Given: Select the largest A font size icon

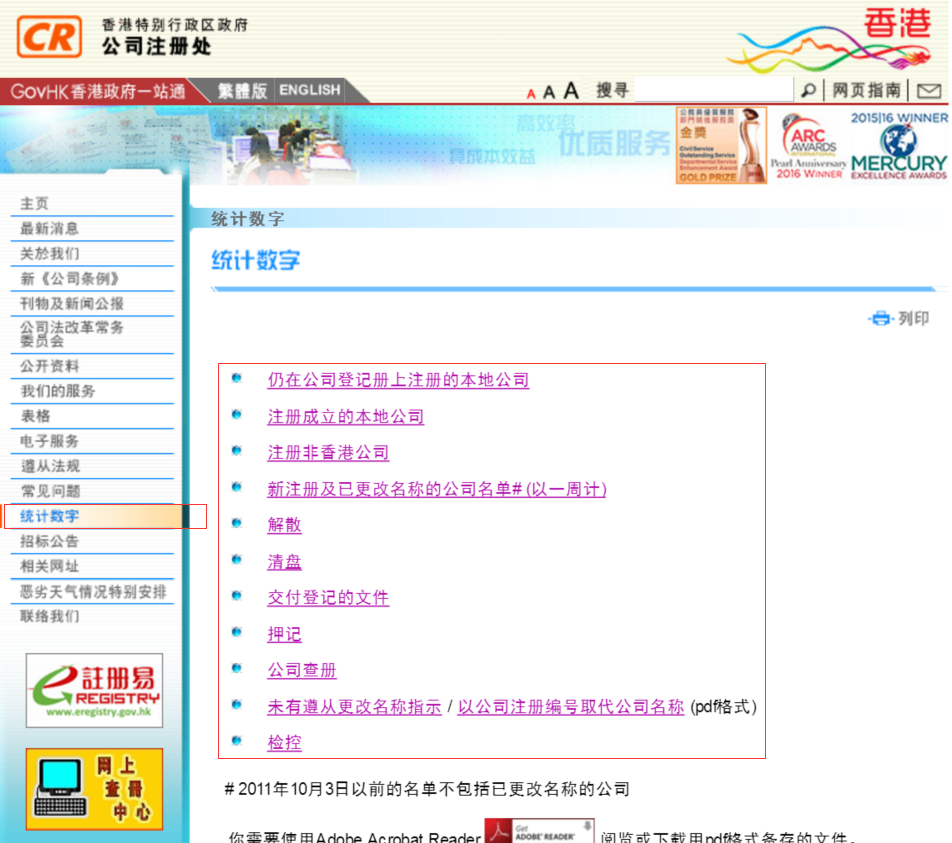Looking at the screenshot, I should tap(570, 89).
